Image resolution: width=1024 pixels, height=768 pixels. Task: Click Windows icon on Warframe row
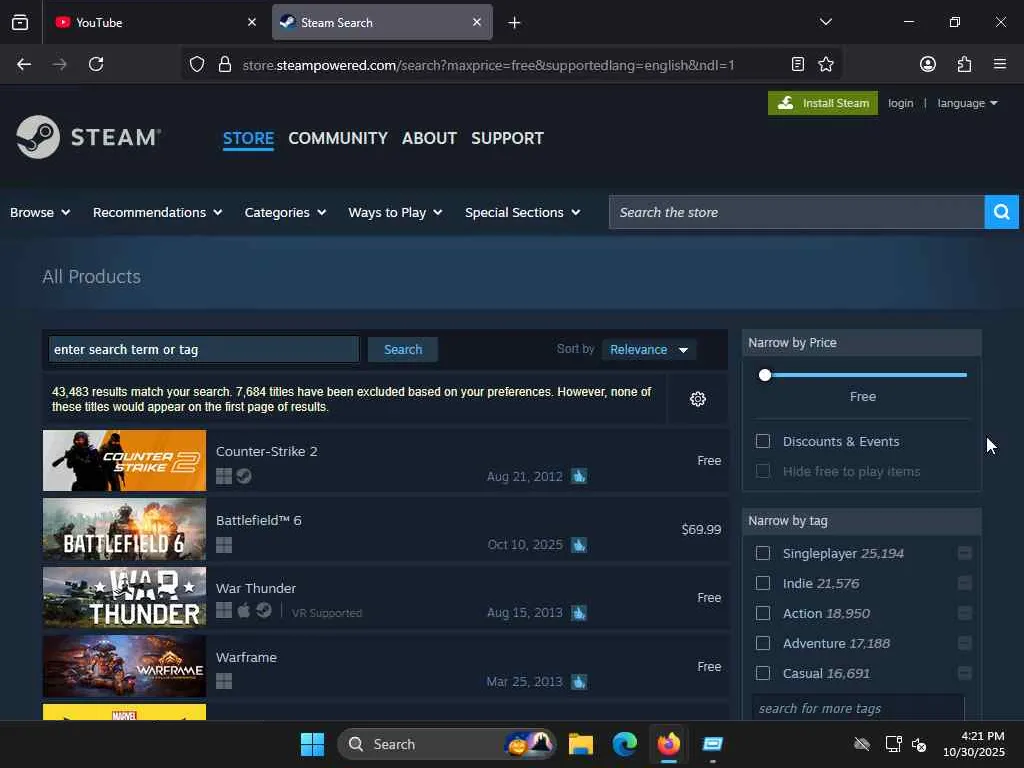click(x=224, y=681)
